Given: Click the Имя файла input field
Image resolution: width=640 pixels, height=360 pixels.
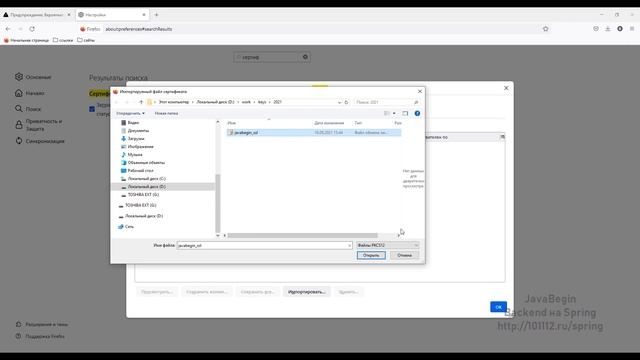Looking at the screenshot, I should pyautogui.click(x=264, y=245).
